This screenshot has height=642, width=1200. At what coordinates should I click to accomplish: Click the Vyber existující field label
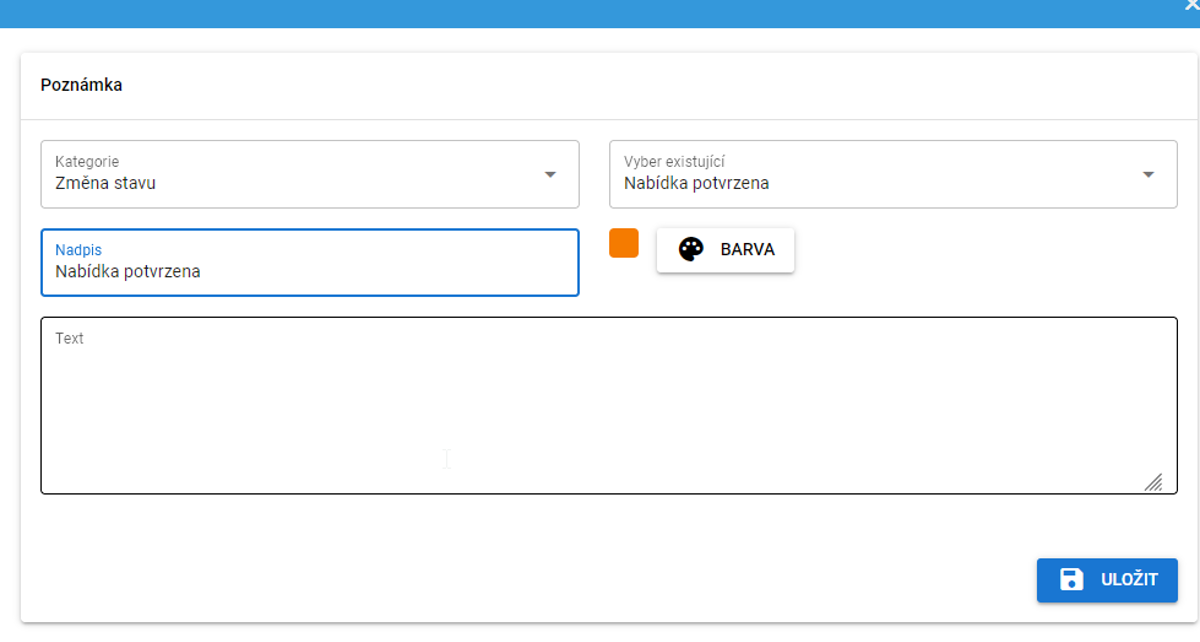tap(674, 161)
